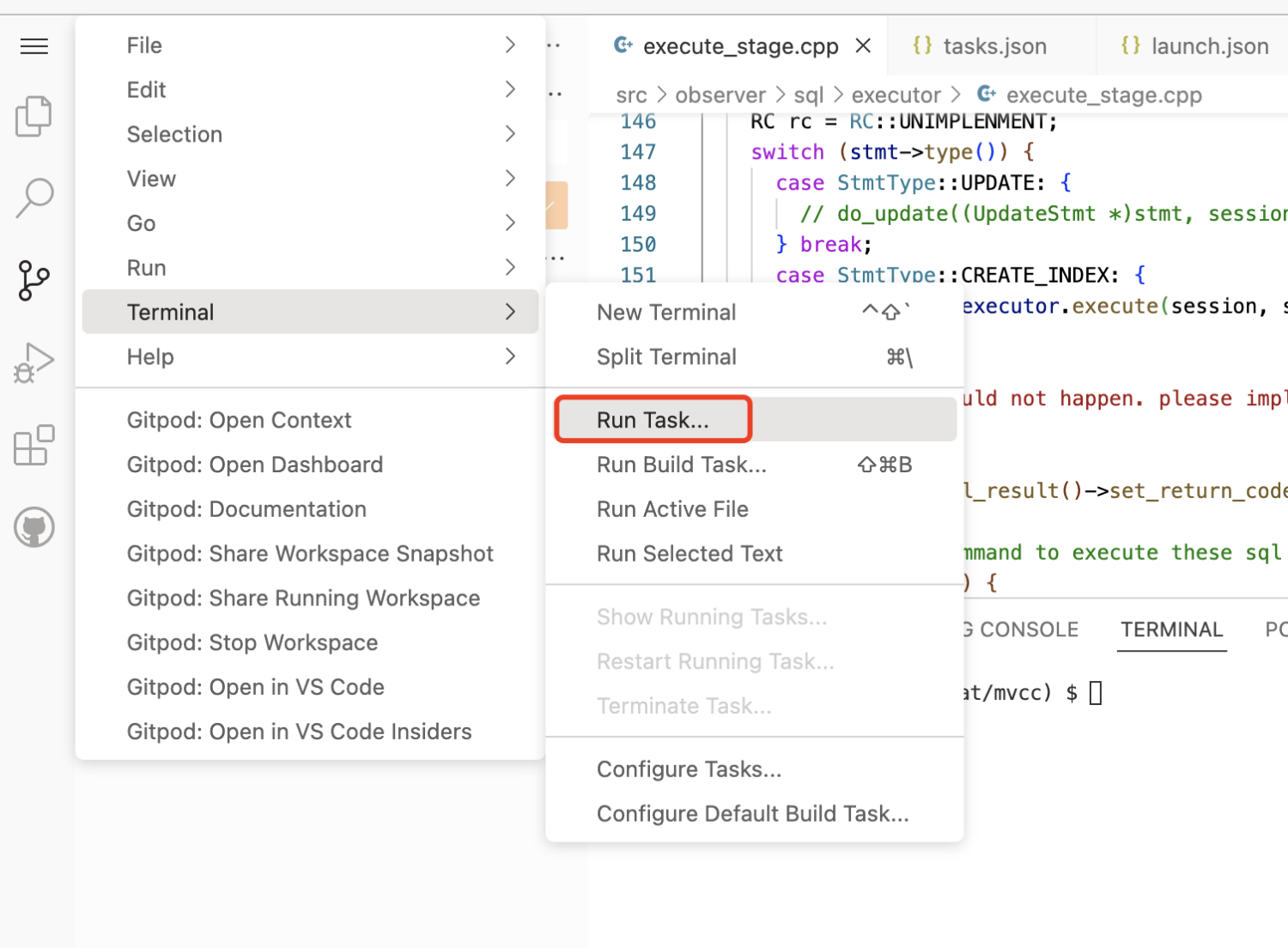Screen dimensions: 1288x948
Task: Click the arrow beside Terminal menu
Action: (x=511, y=312)
